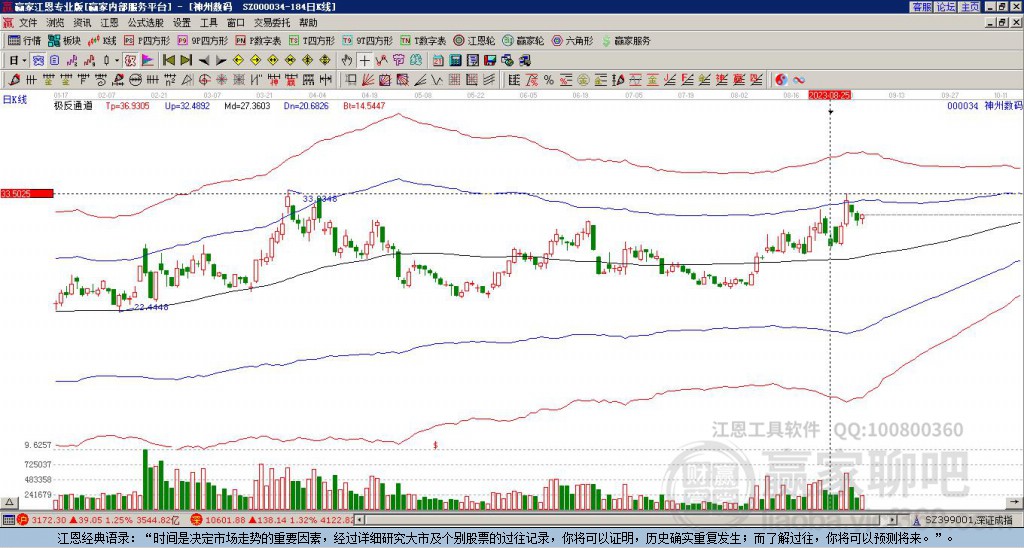Click the percent % tool icon
The width and height of the screenshot is (1024, 548).
[549, 80]
